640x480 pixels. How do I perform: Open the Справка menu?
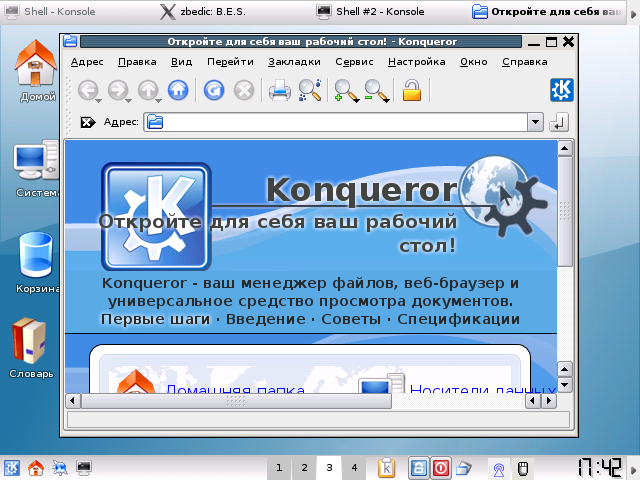click(524, 62)
